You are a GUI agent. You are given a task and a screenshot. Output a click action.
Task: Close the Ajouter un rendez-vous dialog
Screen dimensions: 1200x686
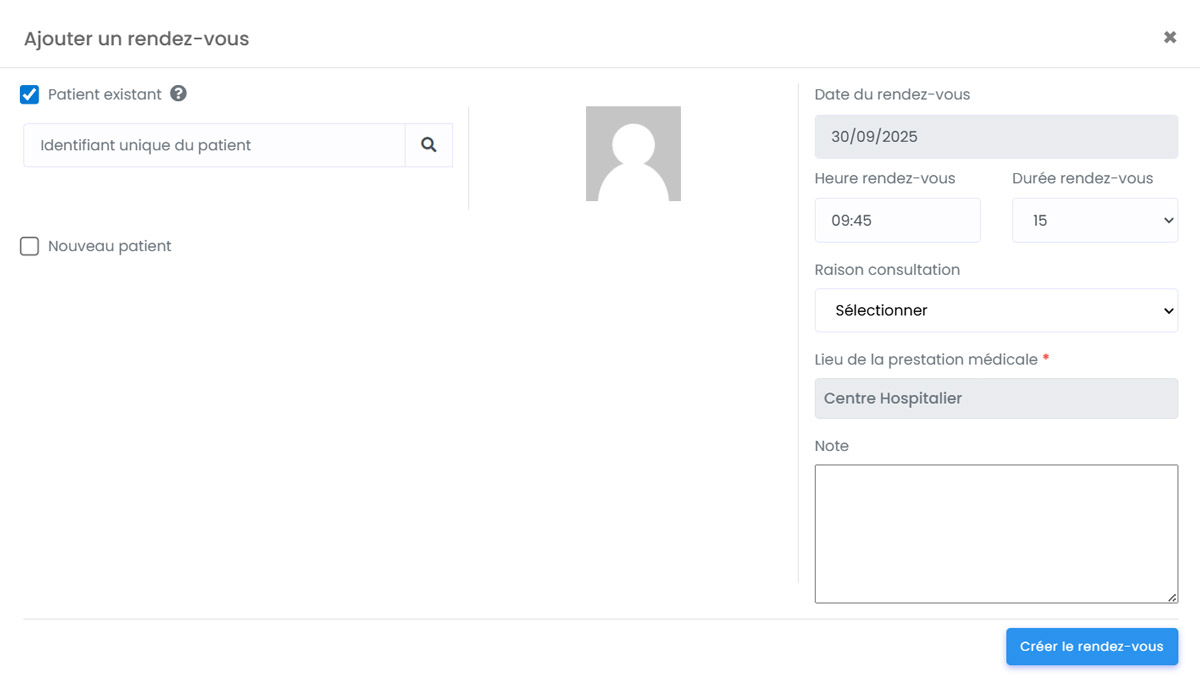tap(1169, 38)
